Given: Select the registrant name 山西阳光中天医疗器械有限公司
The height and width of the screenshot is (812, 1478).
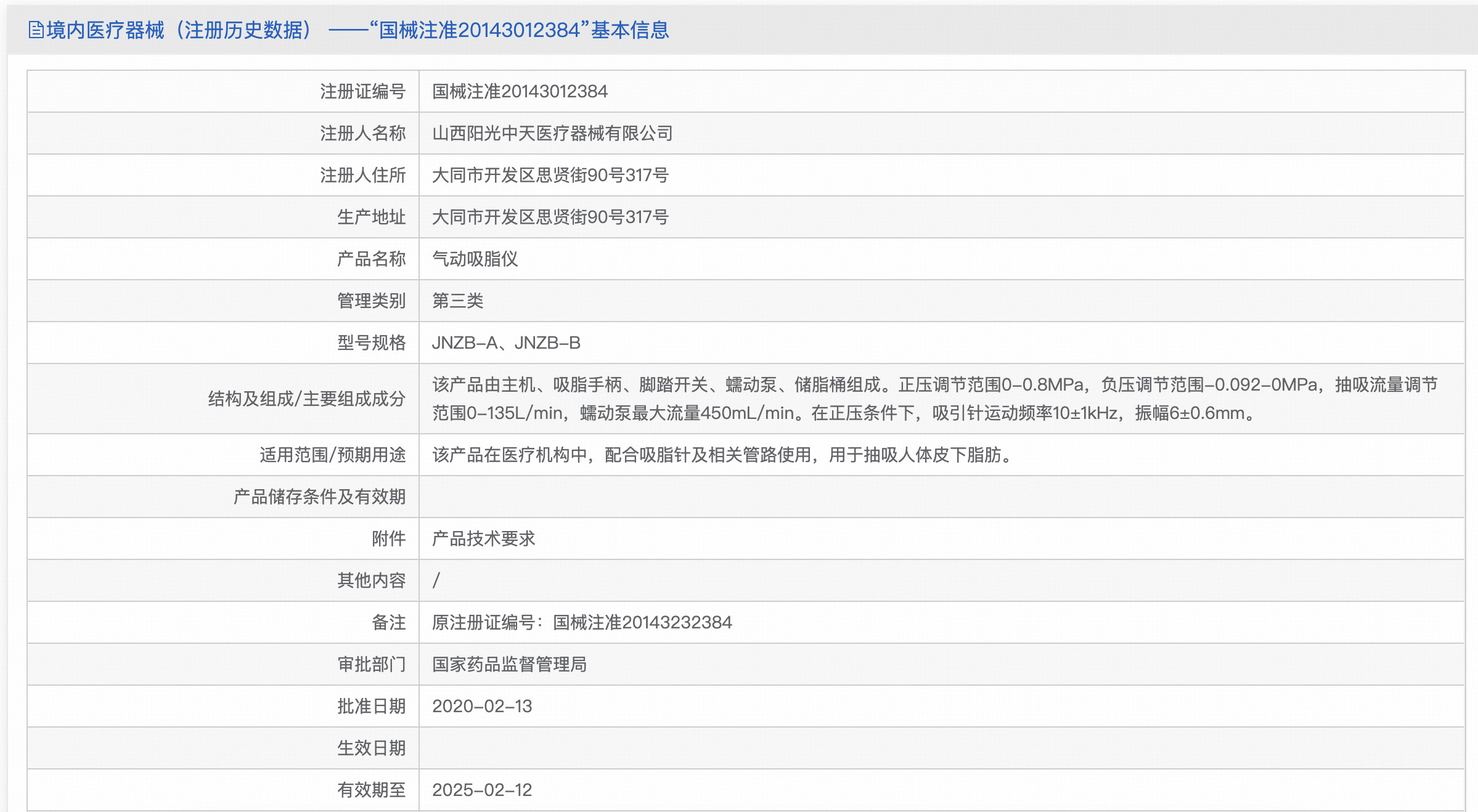Looking at the screenshot, I should [552, 134].
